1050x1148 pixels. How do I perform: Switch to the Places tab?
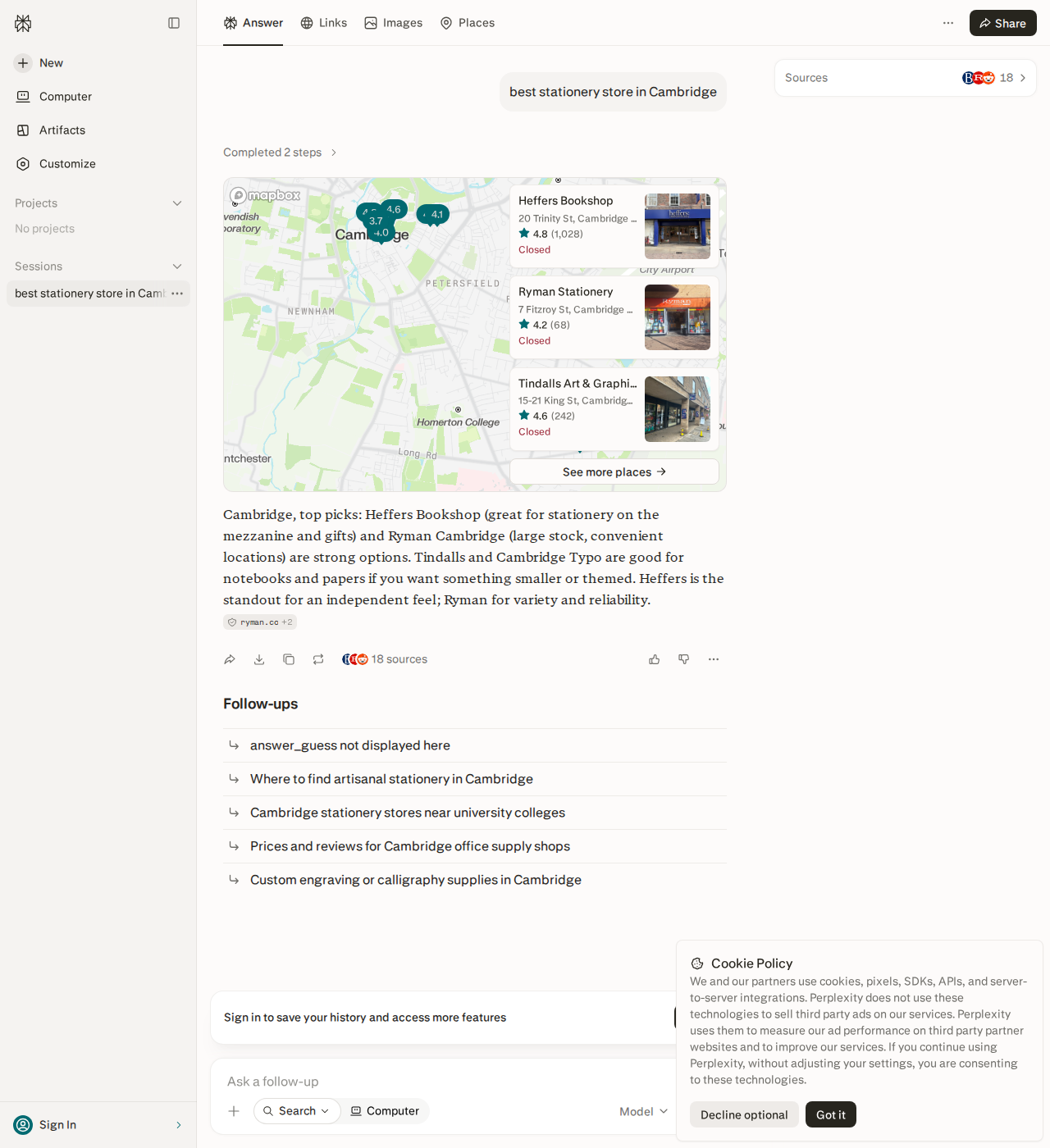pyautogui.click(x=468, y=23)
